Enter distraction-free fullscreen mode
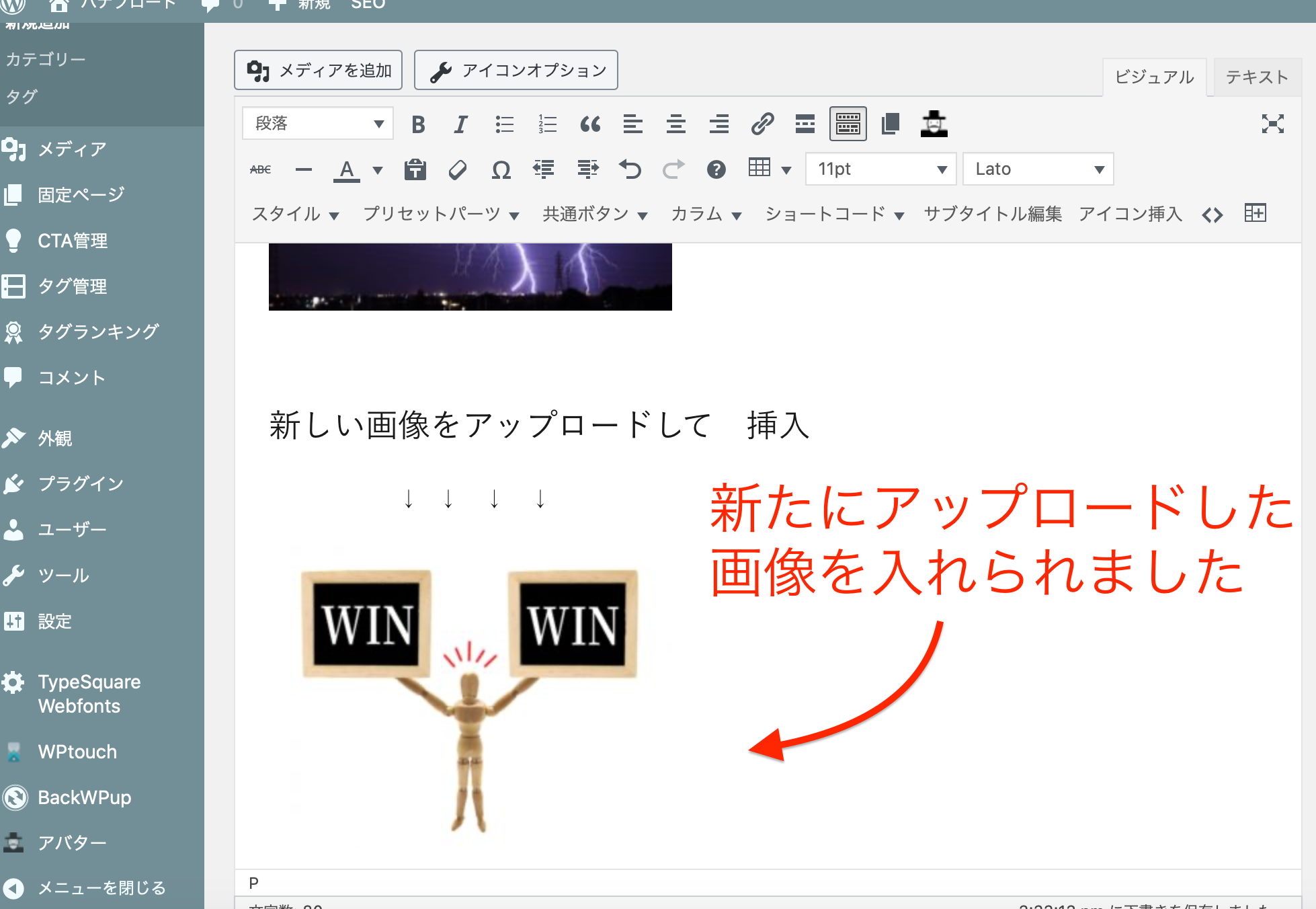This screenshot has height=909, width=1316. (1272, 124)
